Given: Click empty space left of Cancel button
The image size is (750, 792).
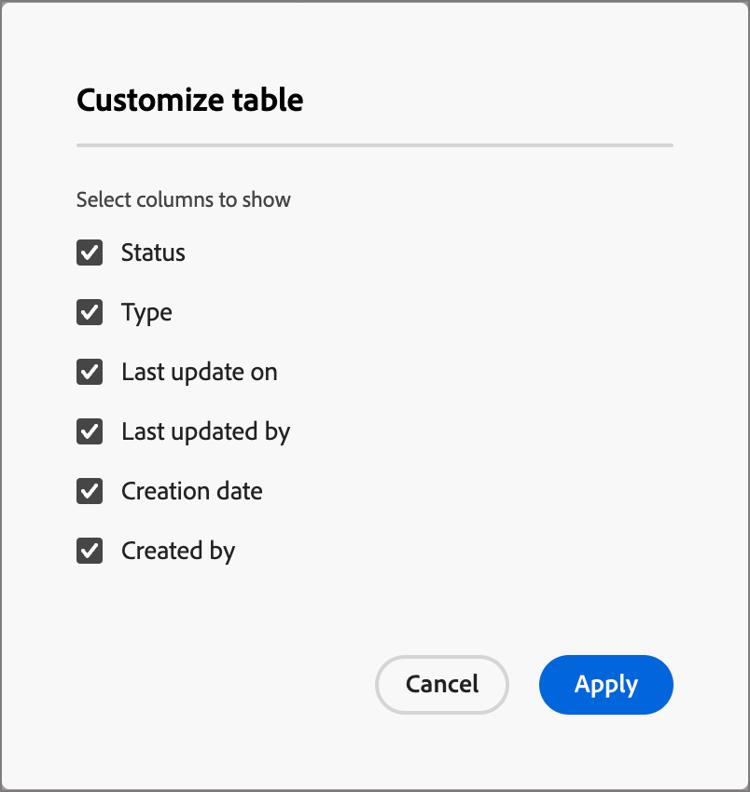Looking at the screenshot, I should click(x=220, y=685).
